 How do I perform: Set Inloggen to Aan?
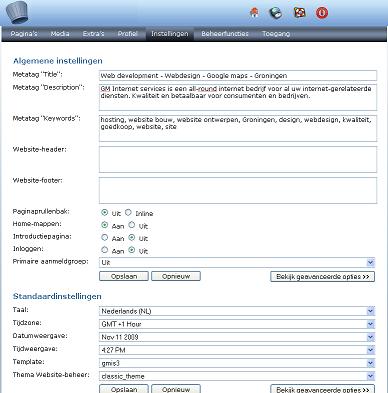click(x=105, y=250)
